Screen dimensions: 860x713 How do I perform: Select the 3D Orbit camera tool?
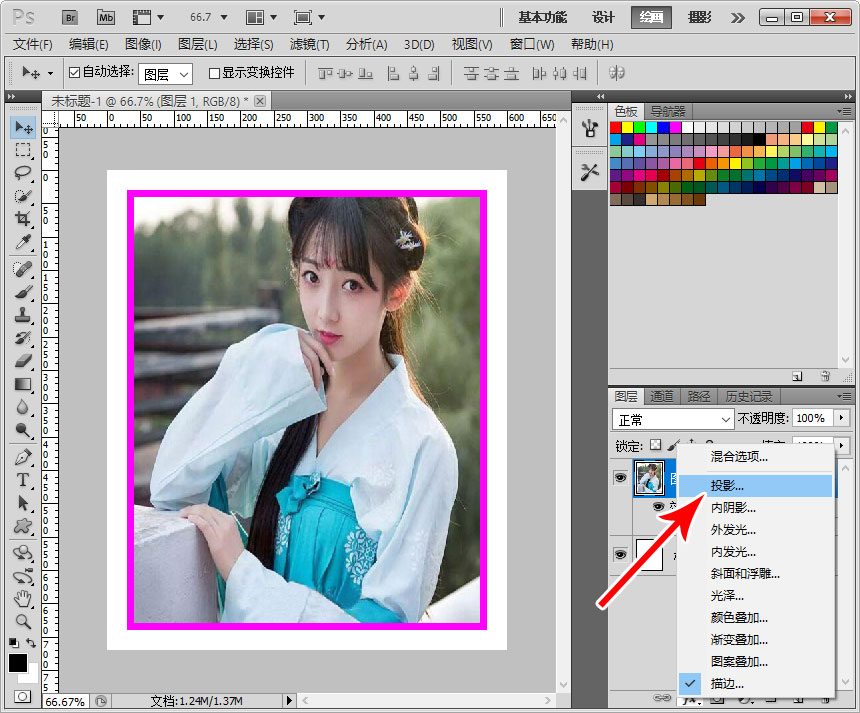pyautogui.click(x=23, y=576)
